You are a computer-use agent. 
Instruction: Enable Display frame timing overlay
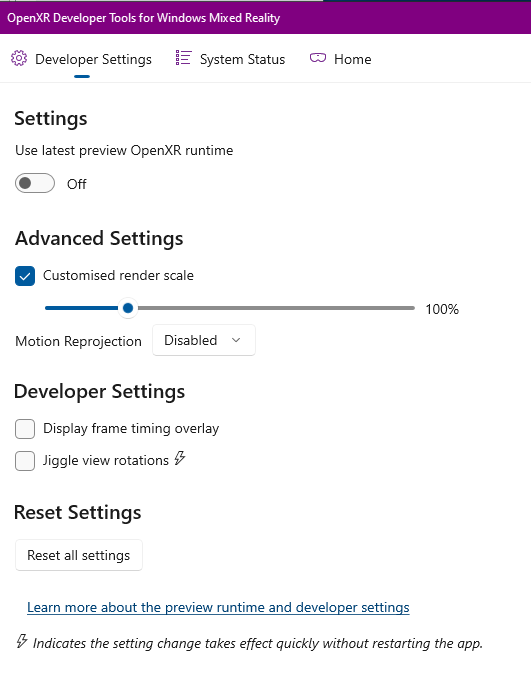coord(25,429)
